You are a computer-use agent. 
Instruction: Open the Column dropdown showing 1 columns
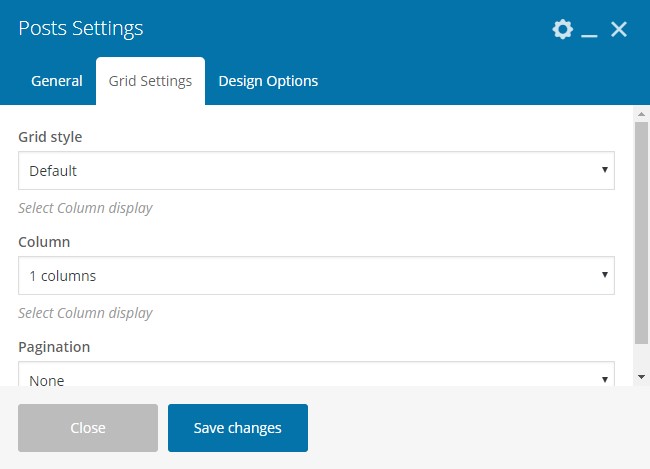(316, 275)
